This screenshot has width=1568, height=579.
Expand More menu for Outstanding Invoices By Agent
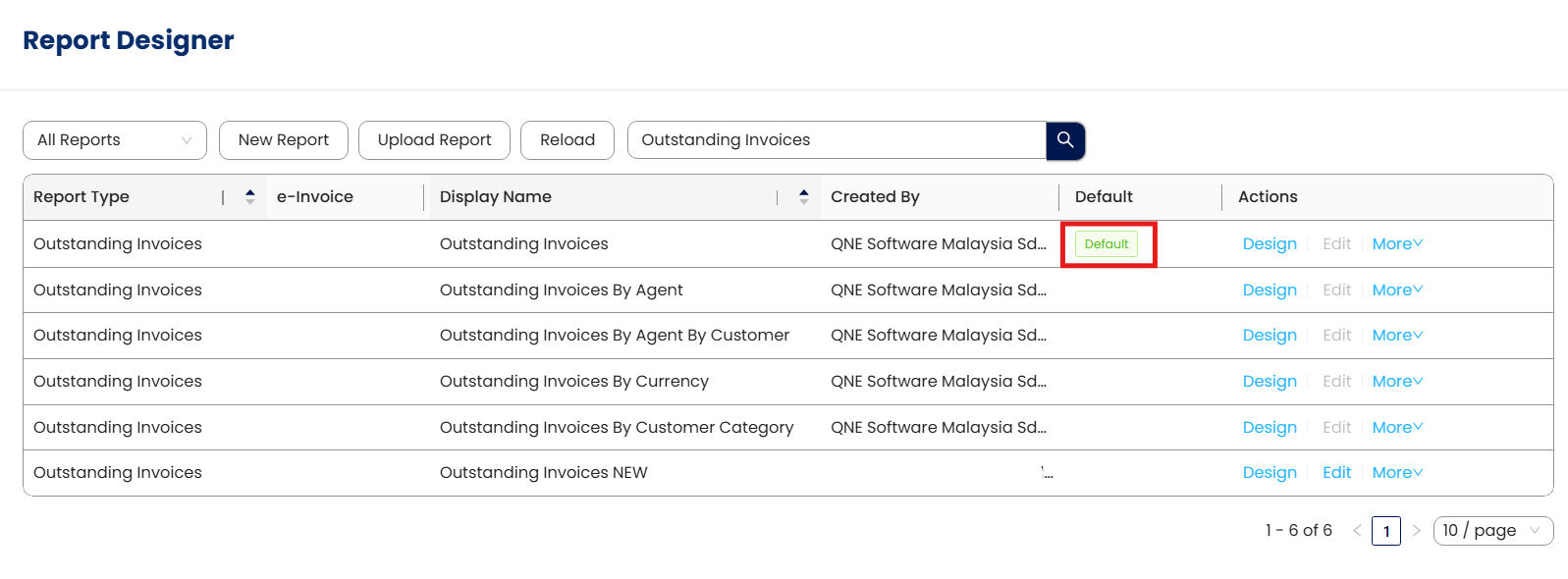click(x=1396, y=290)
